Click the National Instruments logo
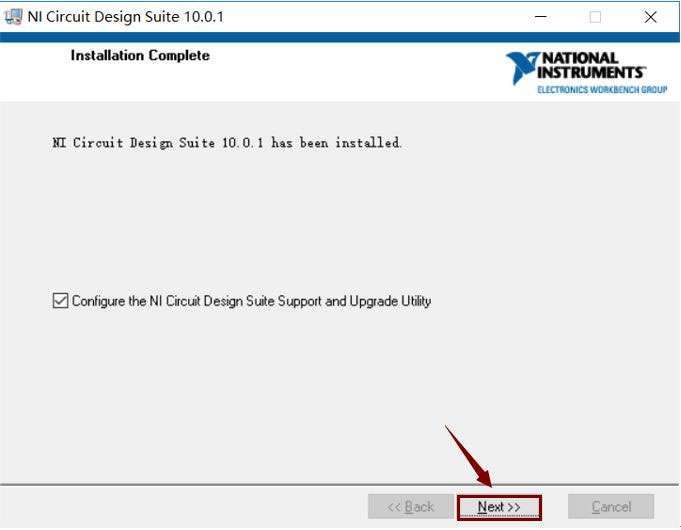This screenshot has height=530, width=681. 586,73
